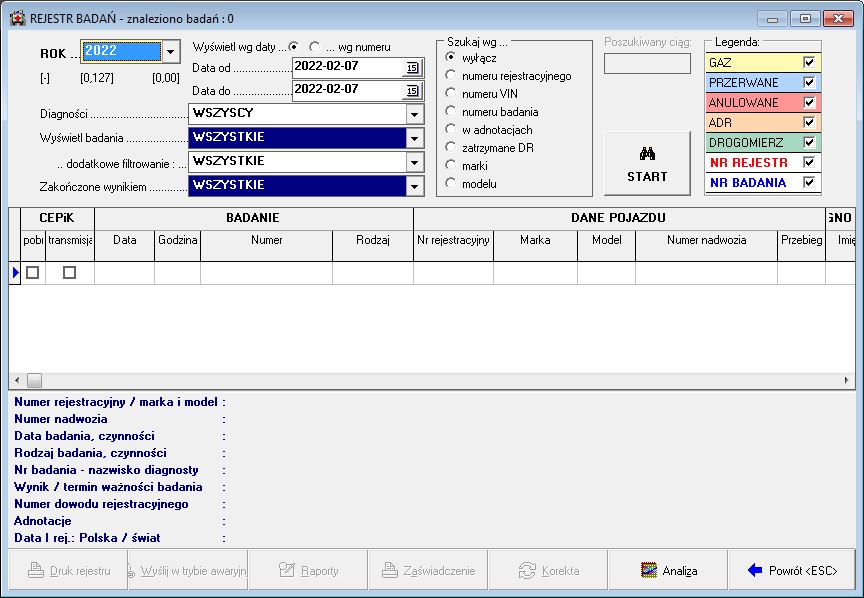Click the binoculars START search button
The image size is (864, 598).
point(647,164)
